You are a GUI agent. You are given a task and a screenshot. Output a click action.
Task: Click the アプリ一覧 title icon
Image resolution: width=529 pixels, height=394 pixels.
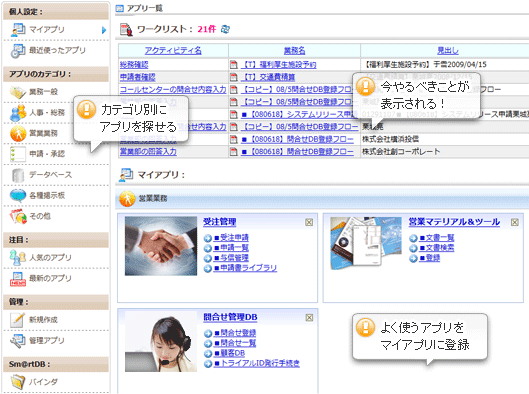(119, 8)
